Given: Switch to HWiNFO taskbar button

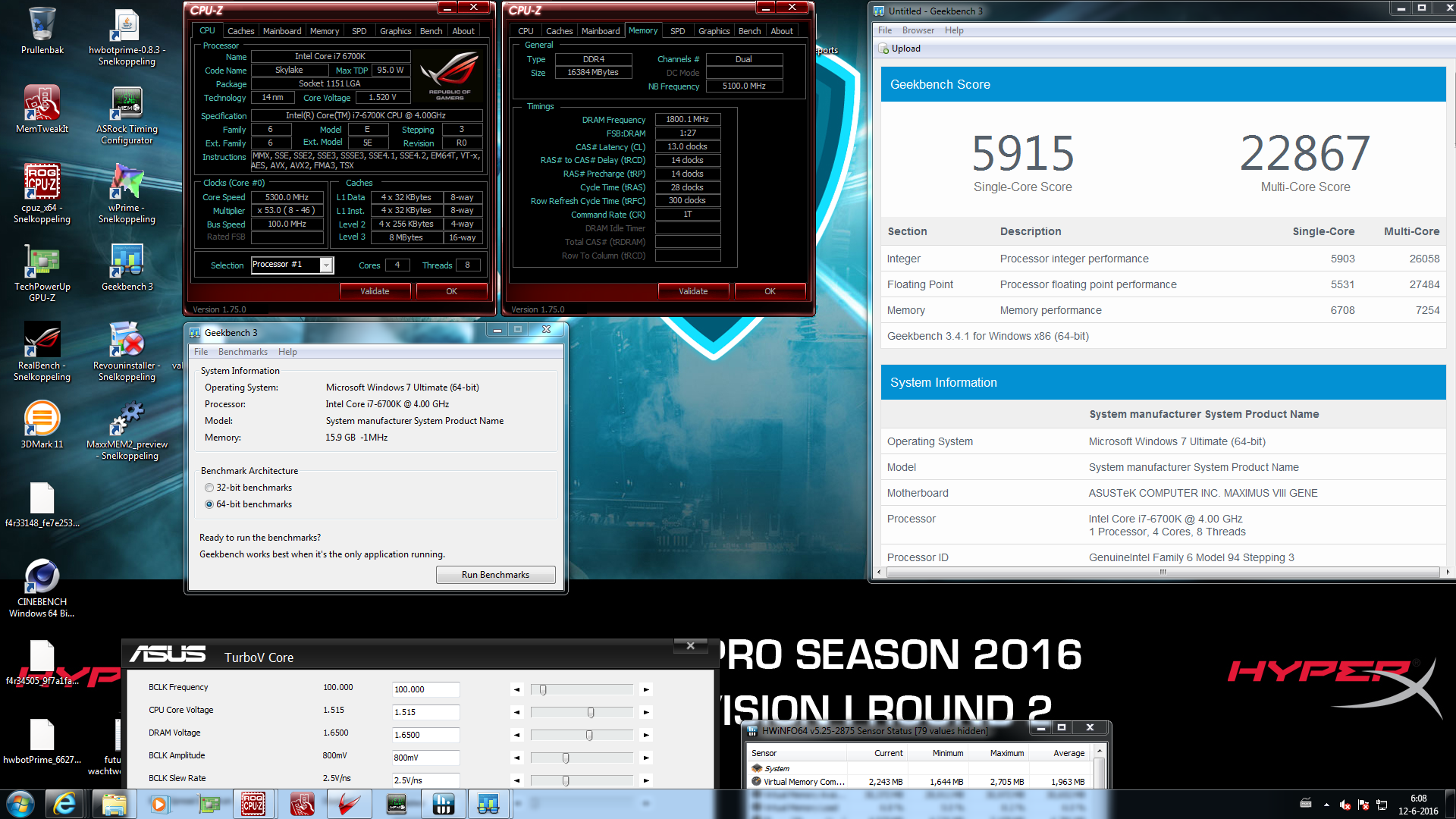Looking at the screenshot, I should coord(443,804).
